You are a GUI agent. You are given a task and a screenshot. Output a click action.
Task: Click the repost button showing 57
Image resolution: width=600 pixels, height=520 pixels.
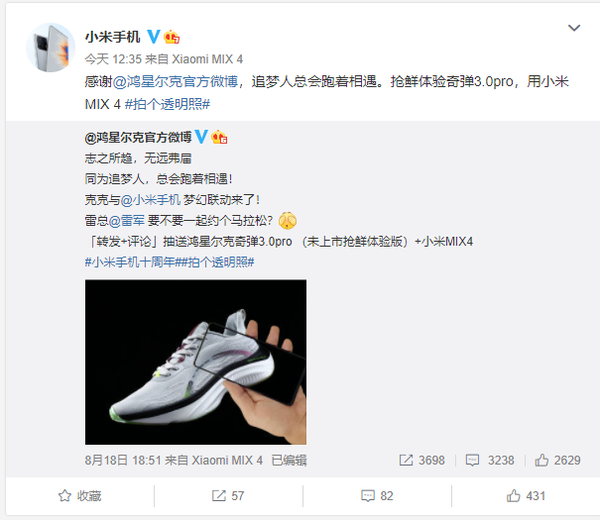tap(228, 496)
